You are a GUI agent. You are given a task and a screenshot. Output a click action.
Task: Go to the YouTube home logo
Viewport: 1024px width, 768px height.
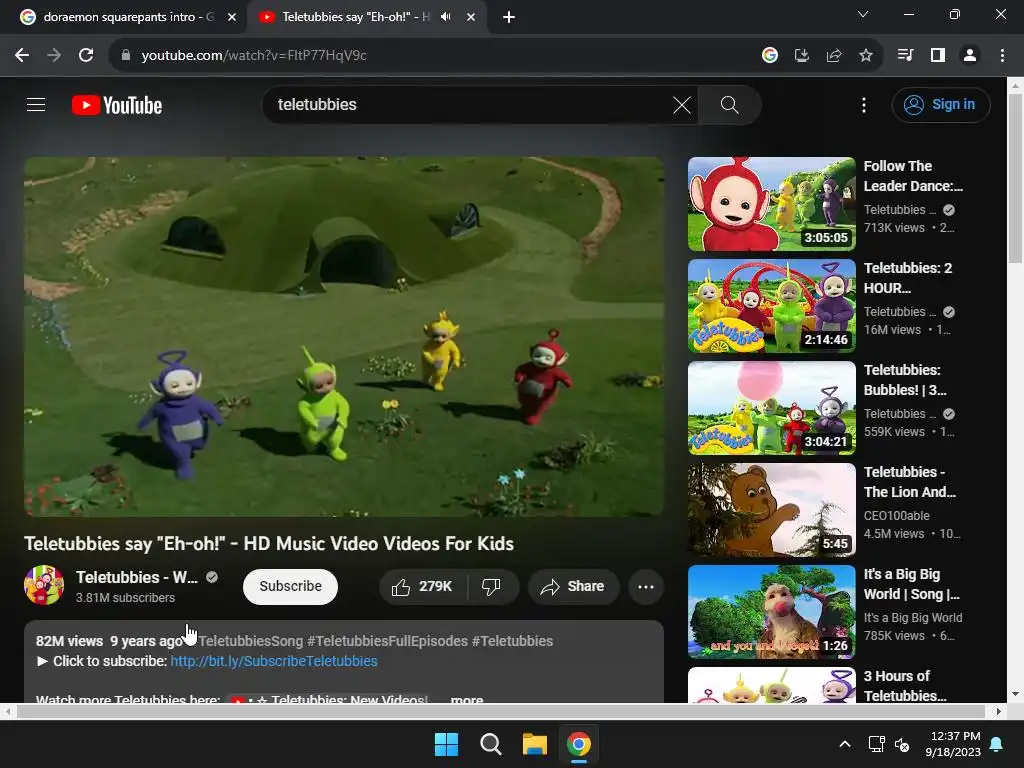pos(117,105)
